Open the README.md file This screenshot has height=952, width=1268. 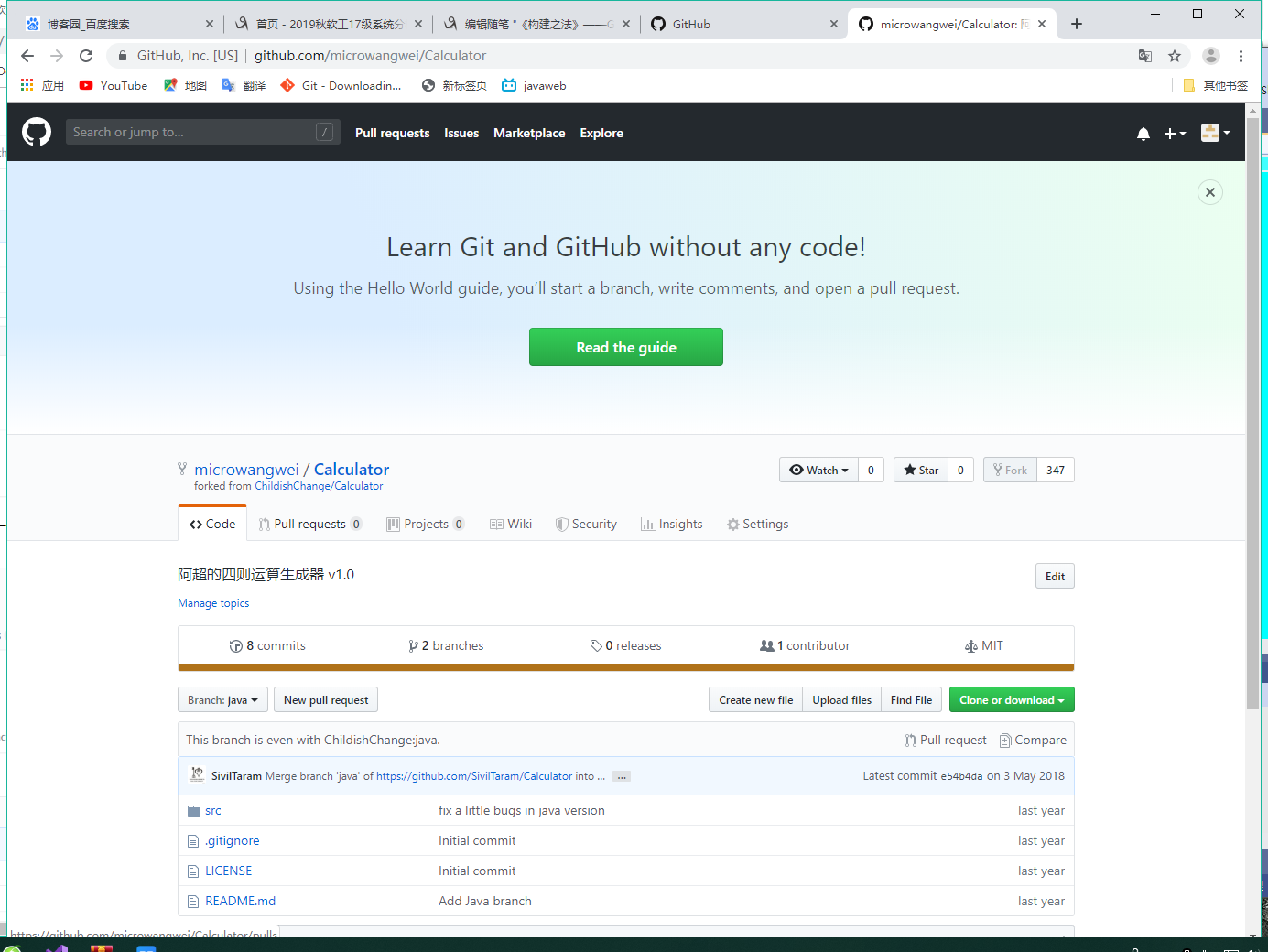click(240, 901)
